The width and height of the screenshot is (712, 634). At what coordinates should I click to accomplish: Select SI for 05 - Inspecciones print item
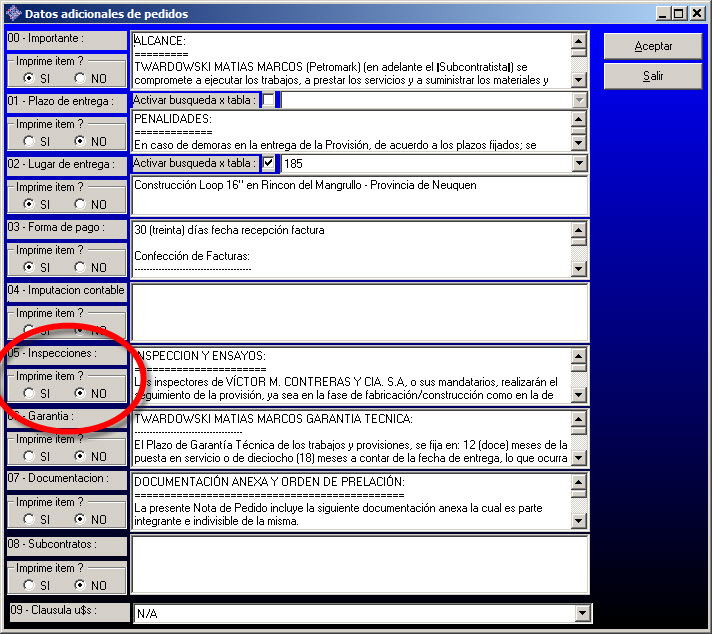point(30,394)
